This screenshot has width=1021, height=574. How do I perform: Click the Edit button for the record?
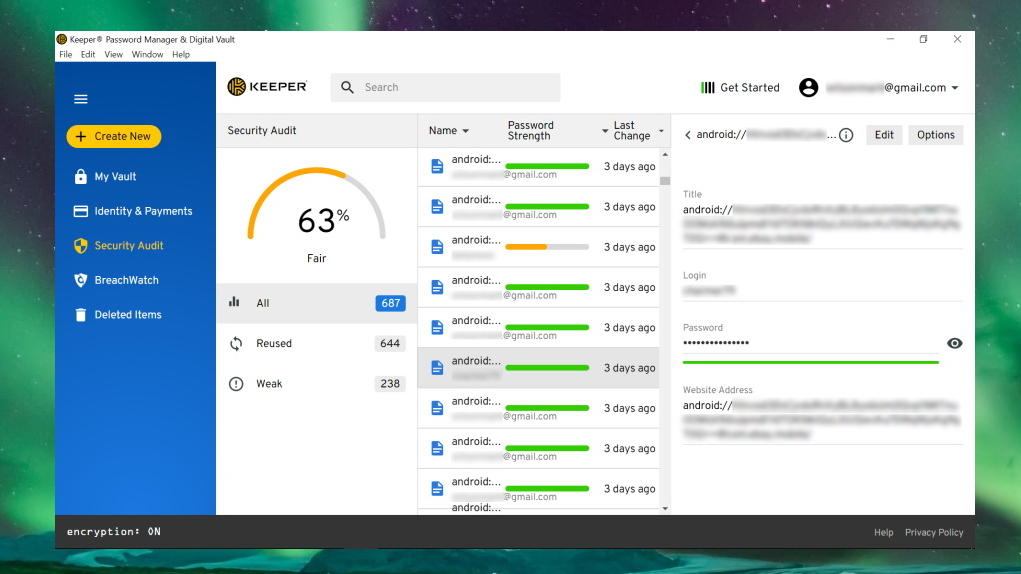[x=884, y=135]
